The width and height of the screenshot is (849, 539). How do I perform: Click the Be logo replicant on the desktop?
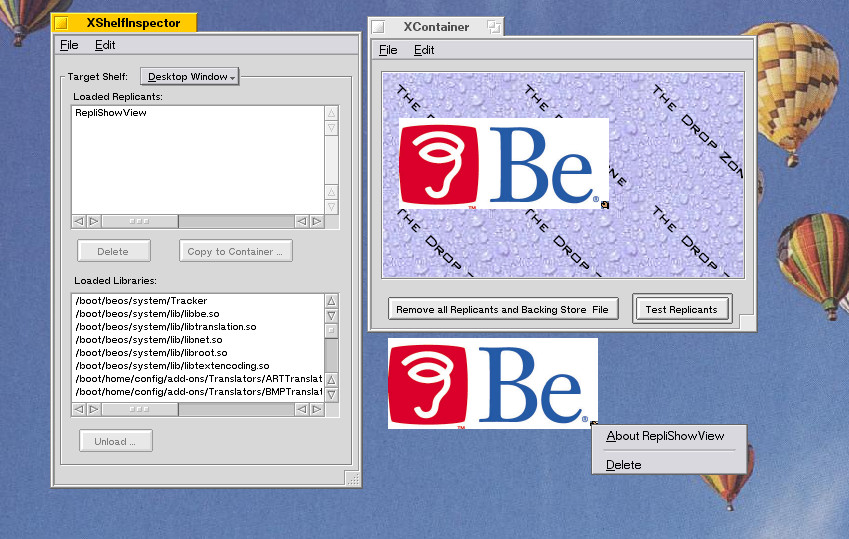click(x=492, y=383)
